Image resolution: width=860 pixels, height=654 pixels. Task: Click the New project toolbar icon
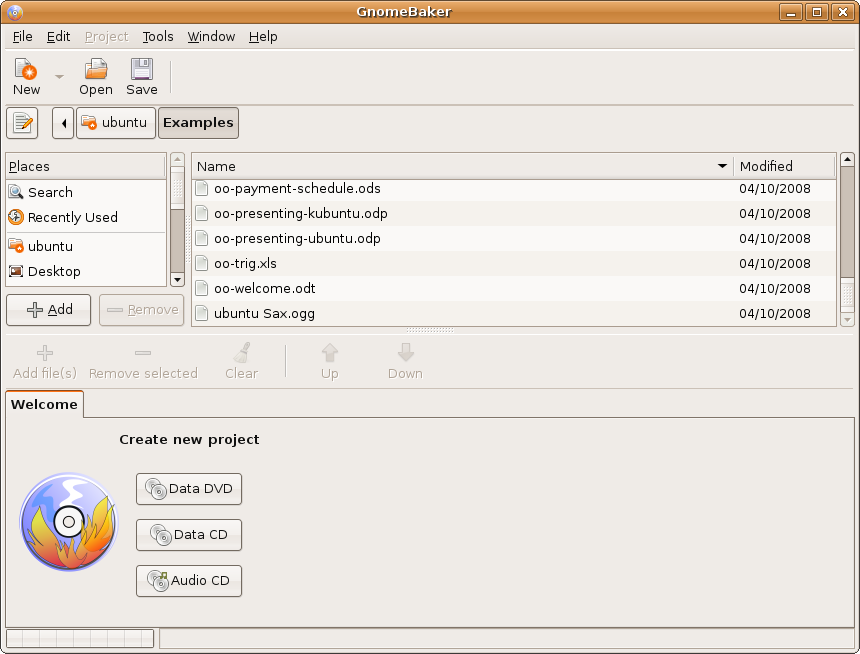26,76
